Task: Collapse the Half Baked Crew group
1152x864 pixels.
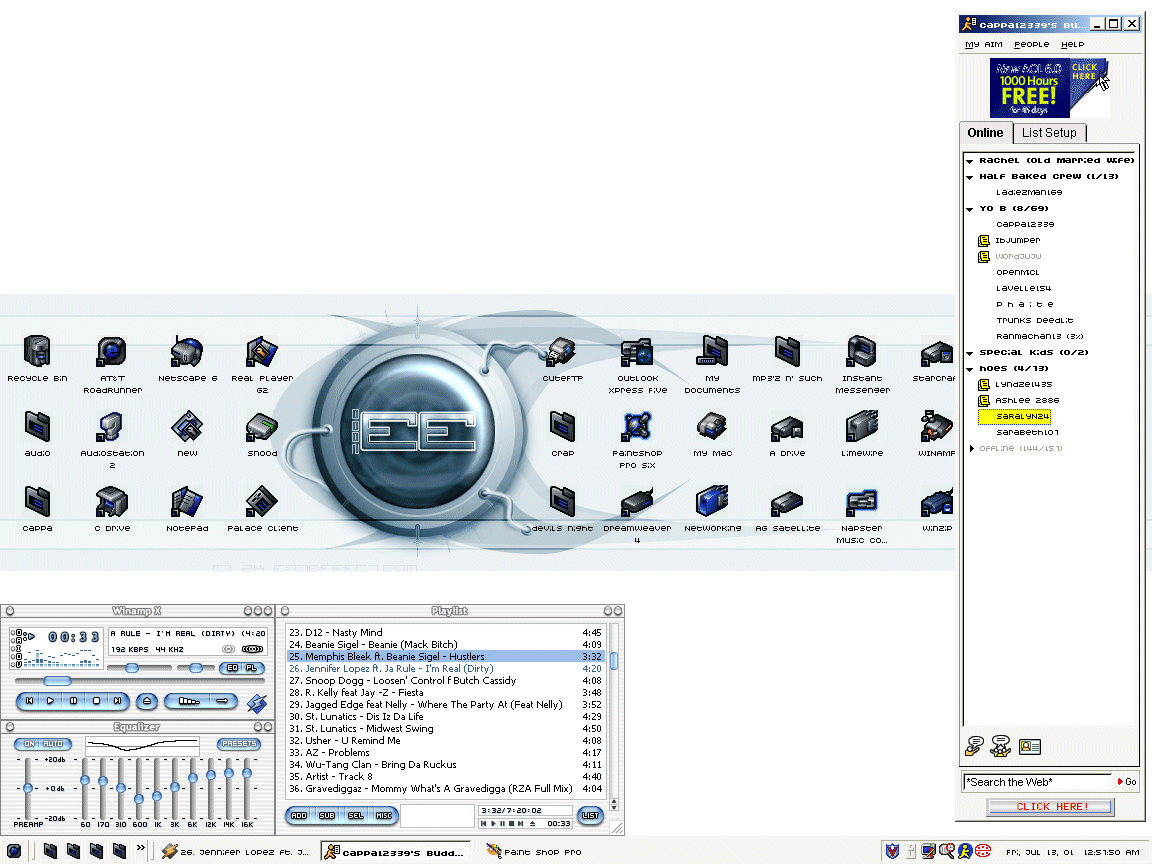Action: pos(970,177)
